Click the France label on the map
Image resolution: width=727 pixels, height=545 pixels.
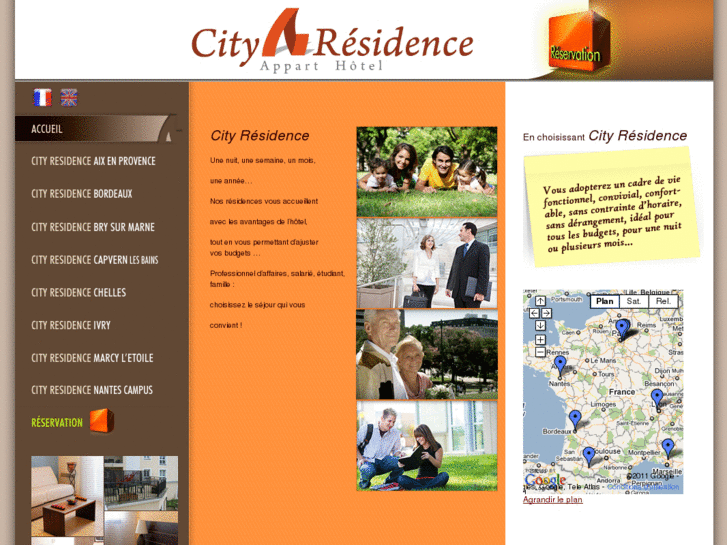[622, 392]
